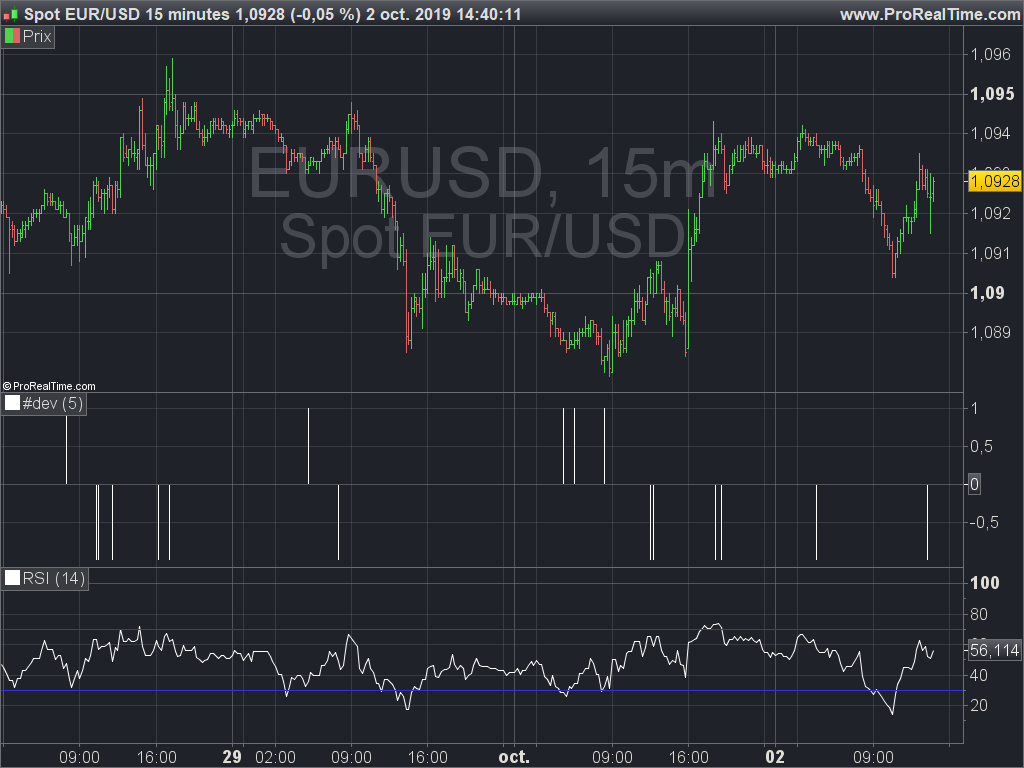Click the boxed 0 level on the dev axis
The height and width of the screenshot is (768, 1024).
click(974, 484)
